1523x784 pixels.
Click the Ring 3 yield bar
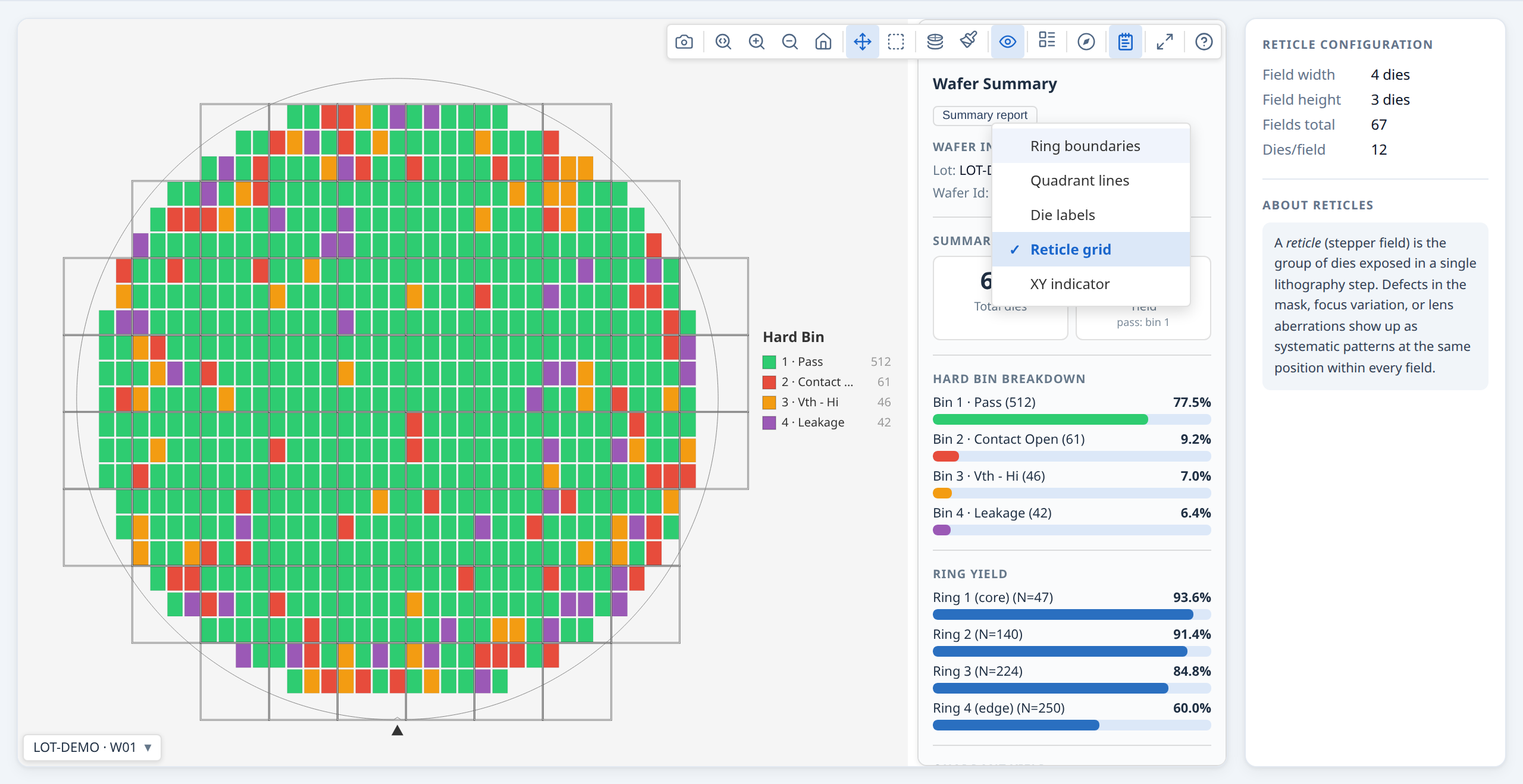click(x=1072, y=688)
